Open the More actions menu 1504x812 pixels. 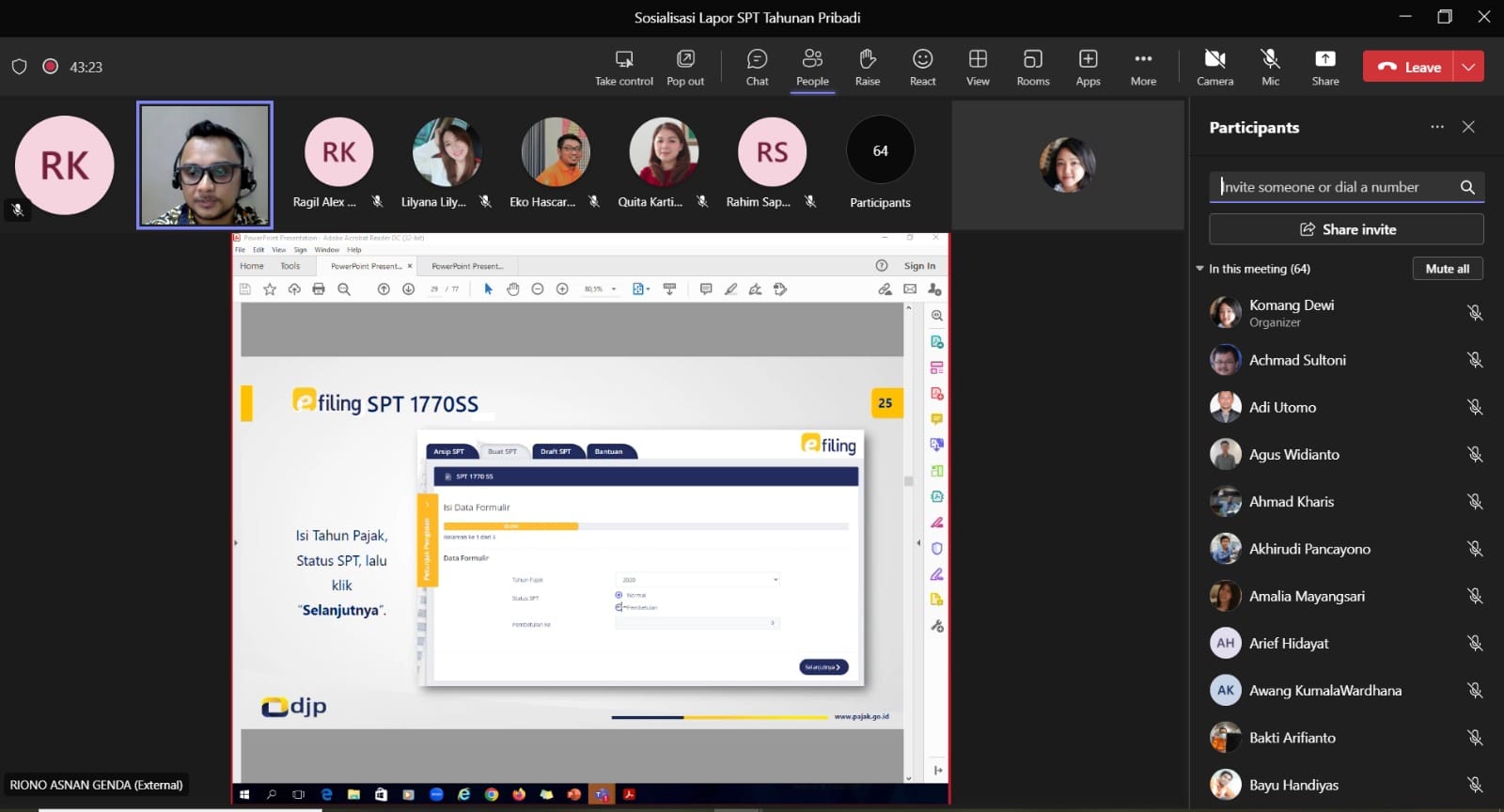tap(1143, 68)
